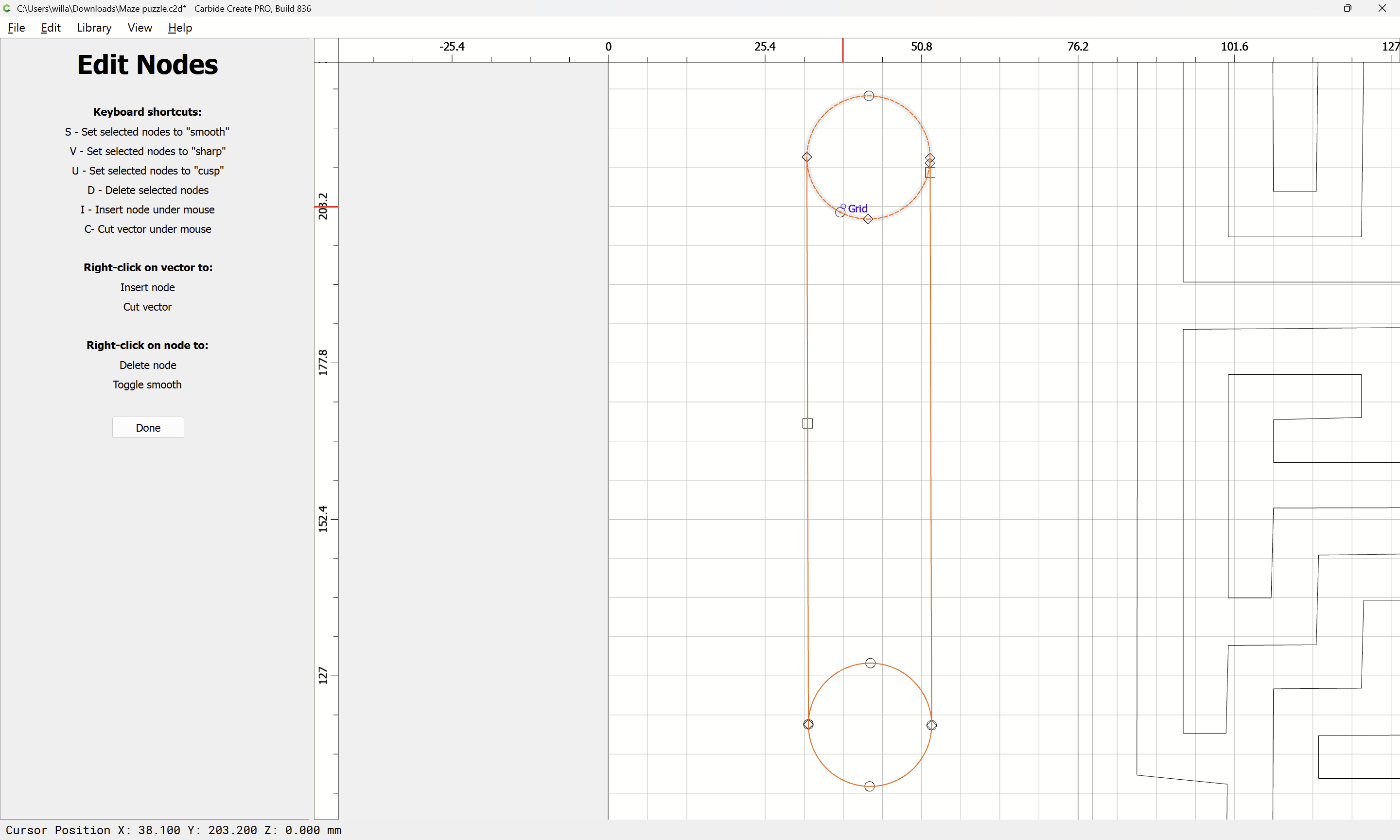
Task: Open the Library menu
Action: click(94, 28)
